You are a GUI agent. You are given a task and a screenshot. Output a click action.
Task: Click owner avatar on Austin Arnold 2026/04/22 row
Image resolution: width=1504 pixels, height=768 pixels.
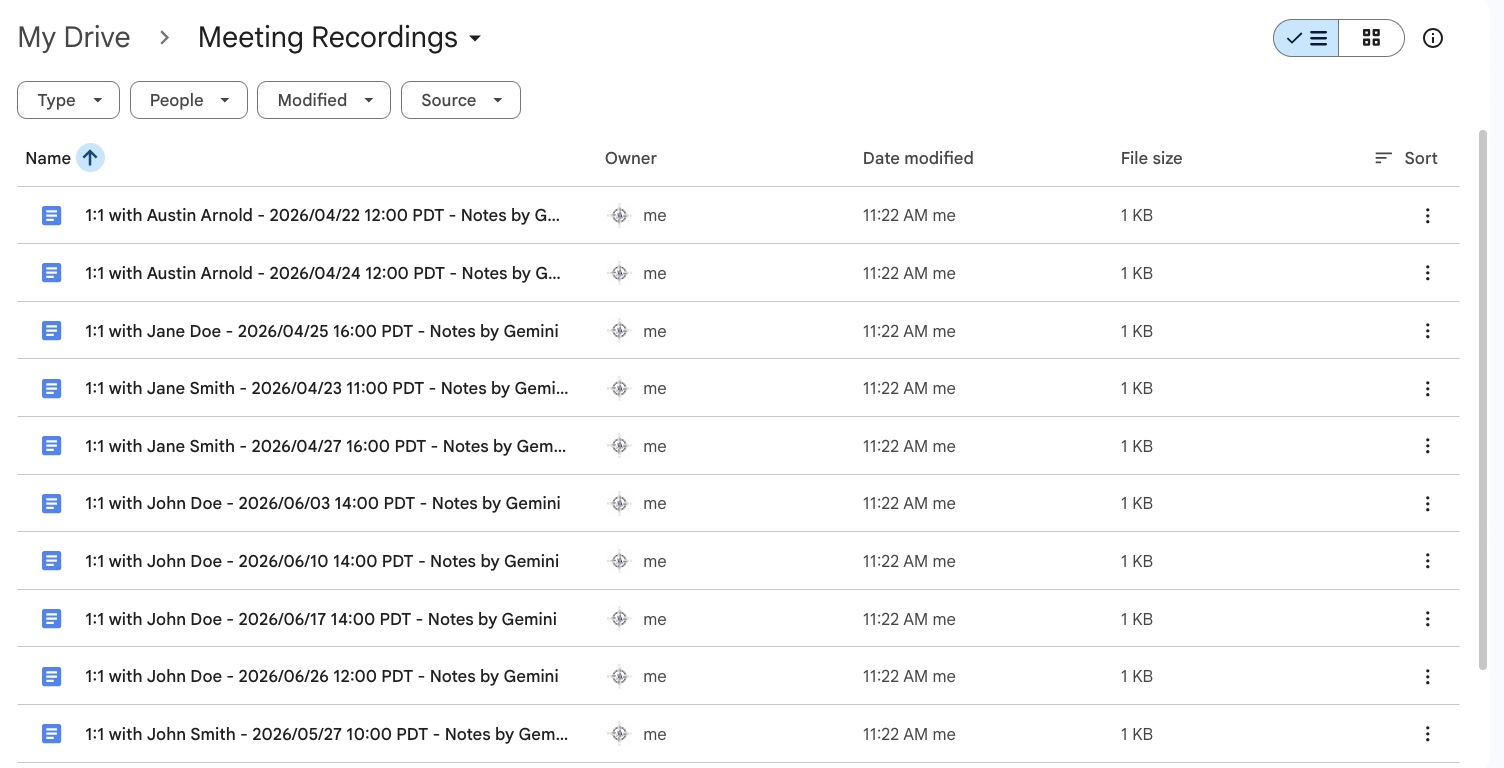click(619, 215)
